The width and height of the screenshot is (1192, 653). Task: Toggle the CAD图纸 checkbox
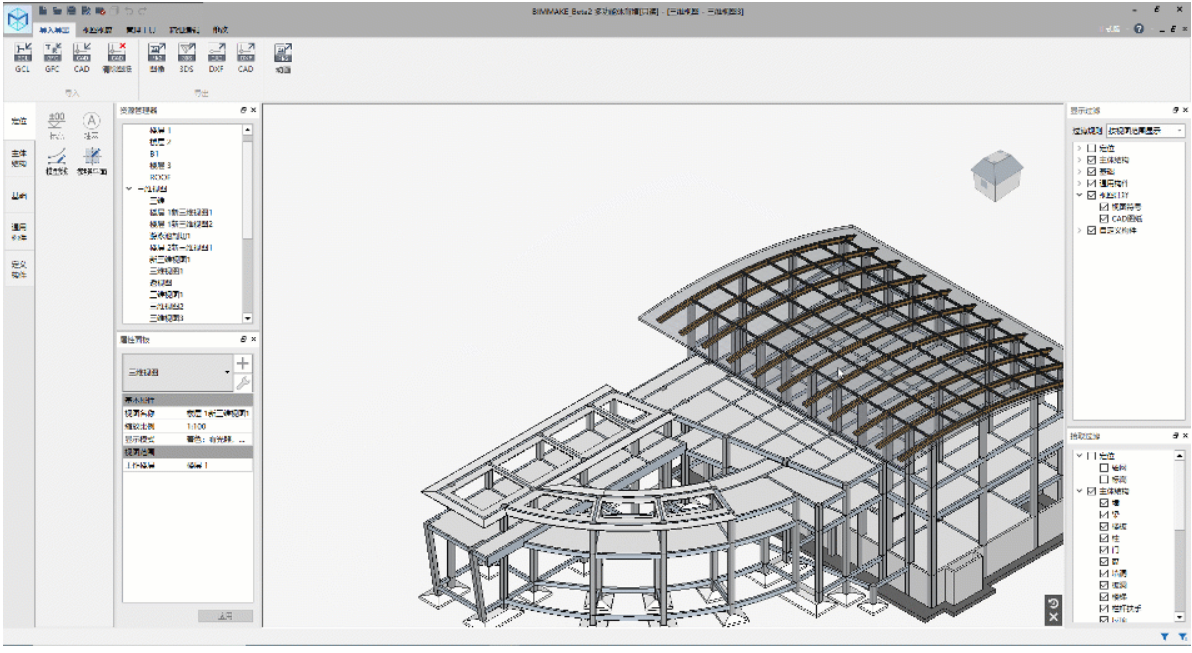1104,218
